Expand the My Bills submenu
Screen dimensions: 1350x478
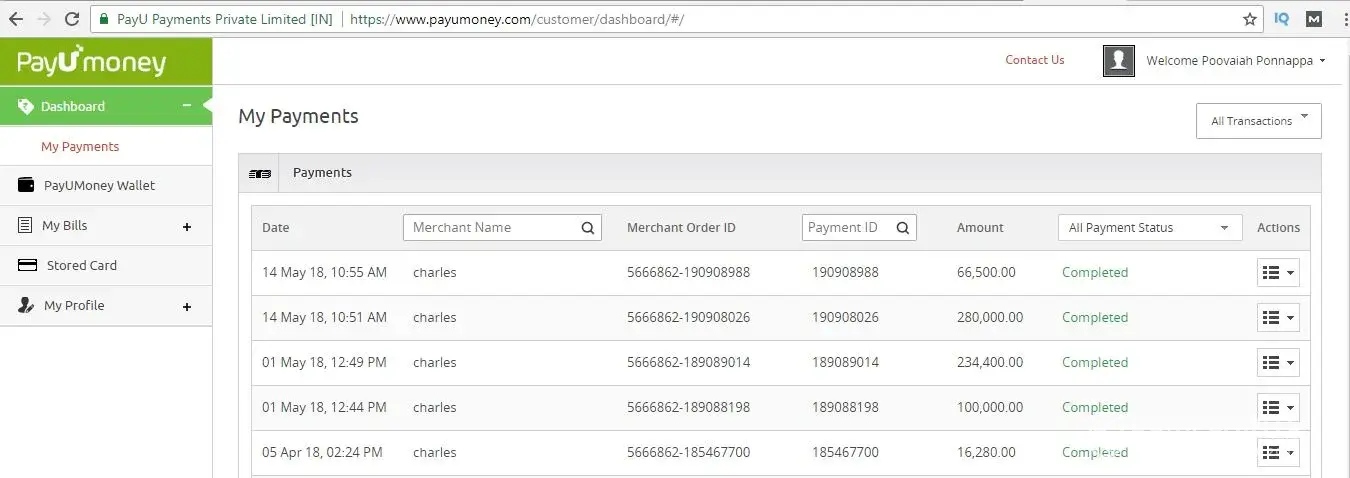coord(186,227)
